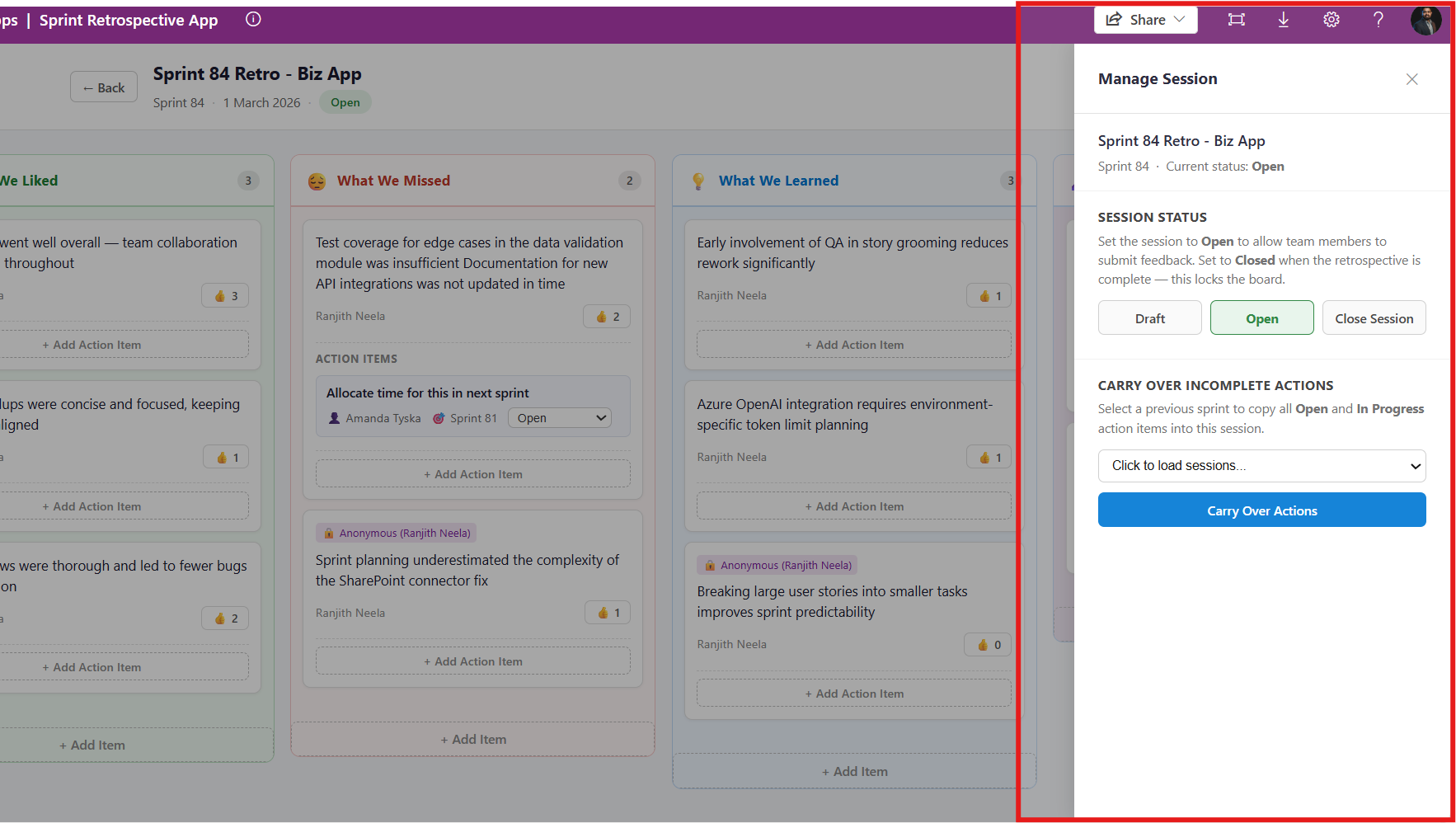Upvote the QA story grooming card
Screen dimensions: 1456x823
pyautogui.click(x=988, y=294)
